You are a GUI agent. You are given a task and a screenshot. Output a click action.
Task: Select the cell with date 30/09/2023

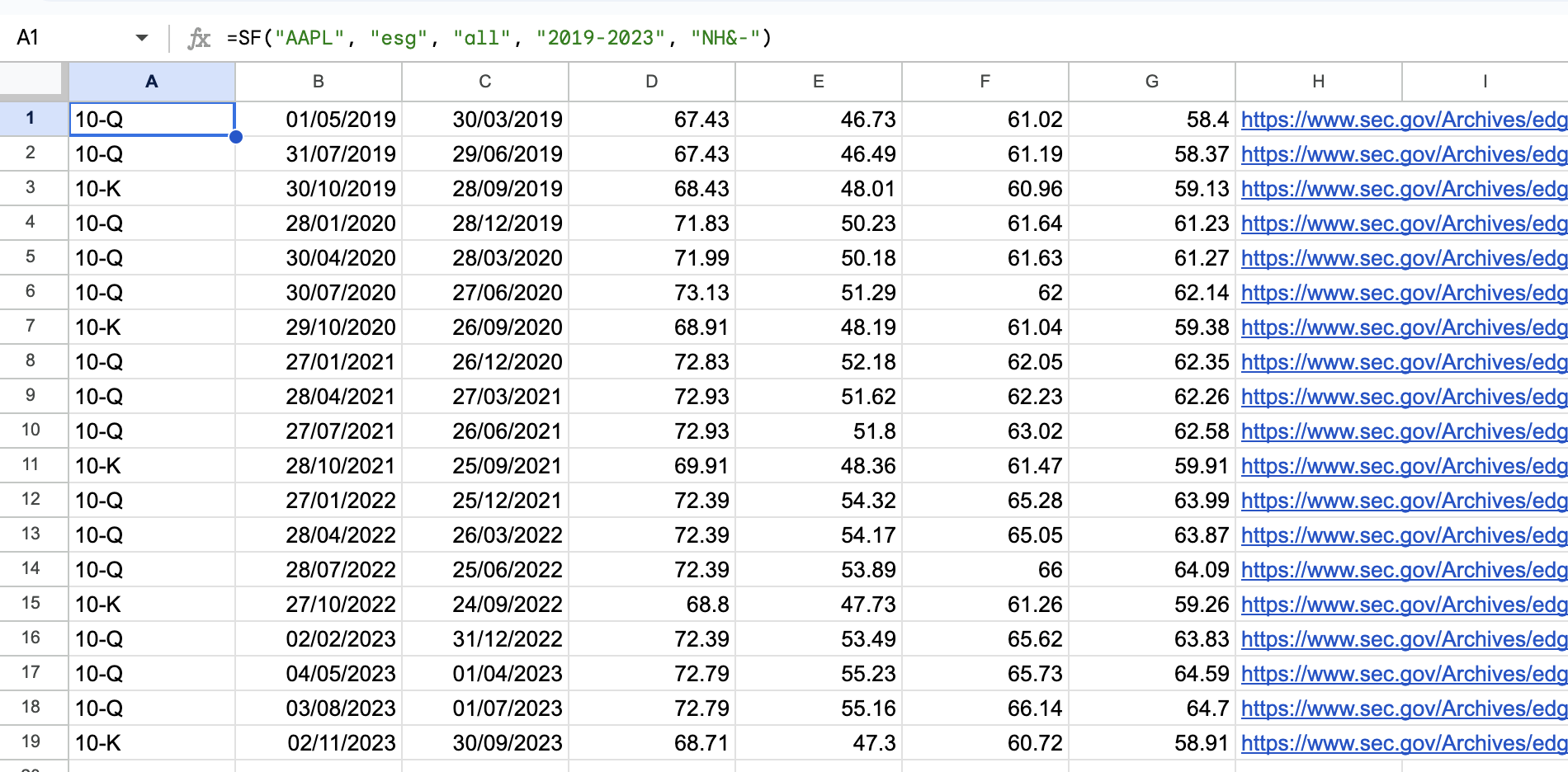point(485,742)
